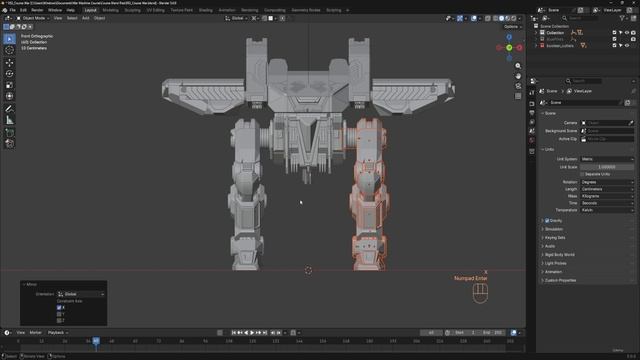
Task: Open the Temperature units dropdown
Action: click(607, 210)
